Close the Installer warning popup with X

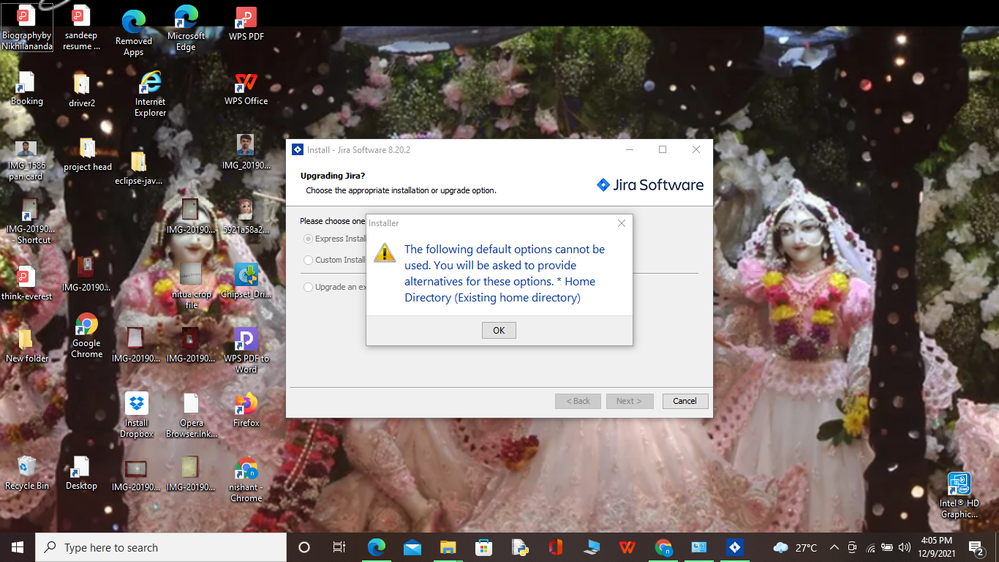coord(621,223)
